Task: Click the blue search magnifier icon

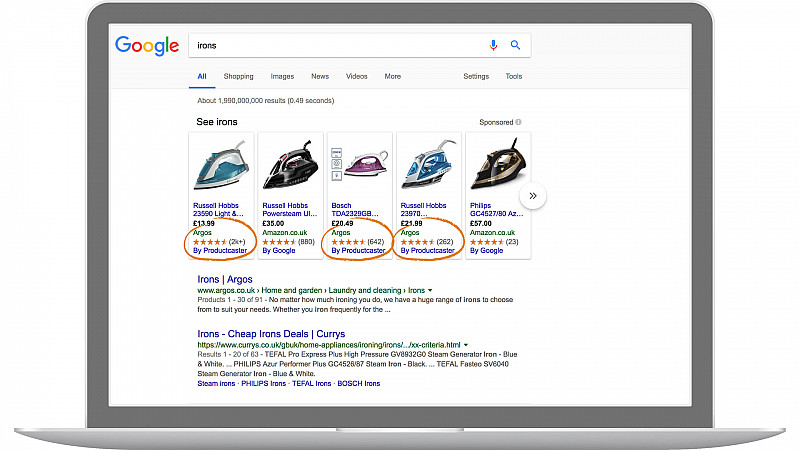Action: [515, 45]
